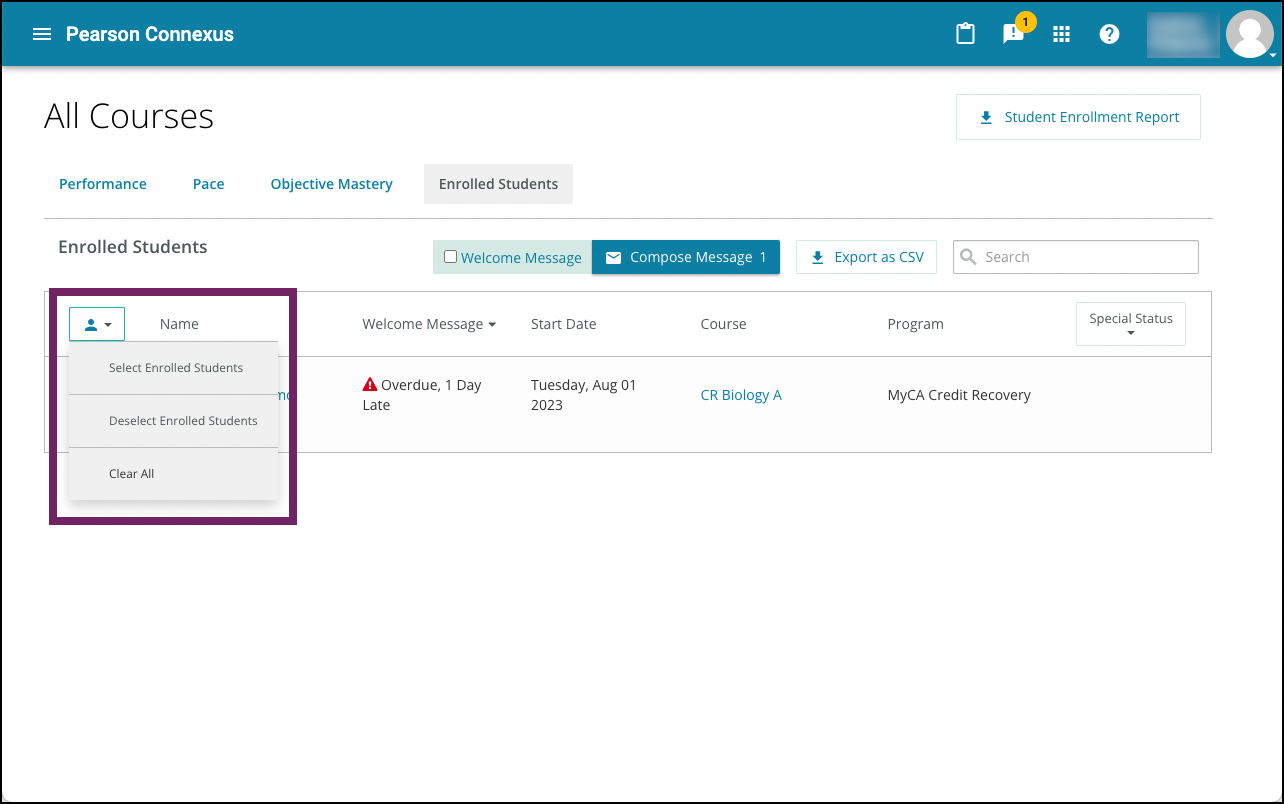Click the All Courses heading
Image resolution: width=1284 pixels, height=804 pixels.
pos(129,117)
